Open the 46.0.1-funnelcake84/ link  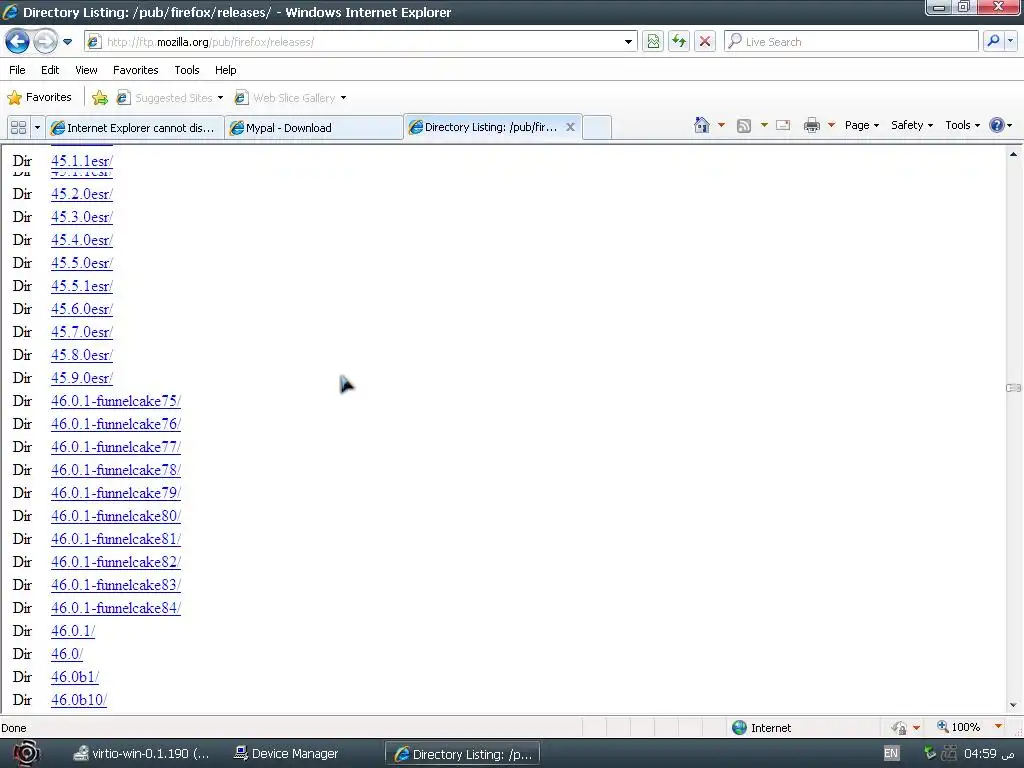pyautogui.click(x=116, y=608)
